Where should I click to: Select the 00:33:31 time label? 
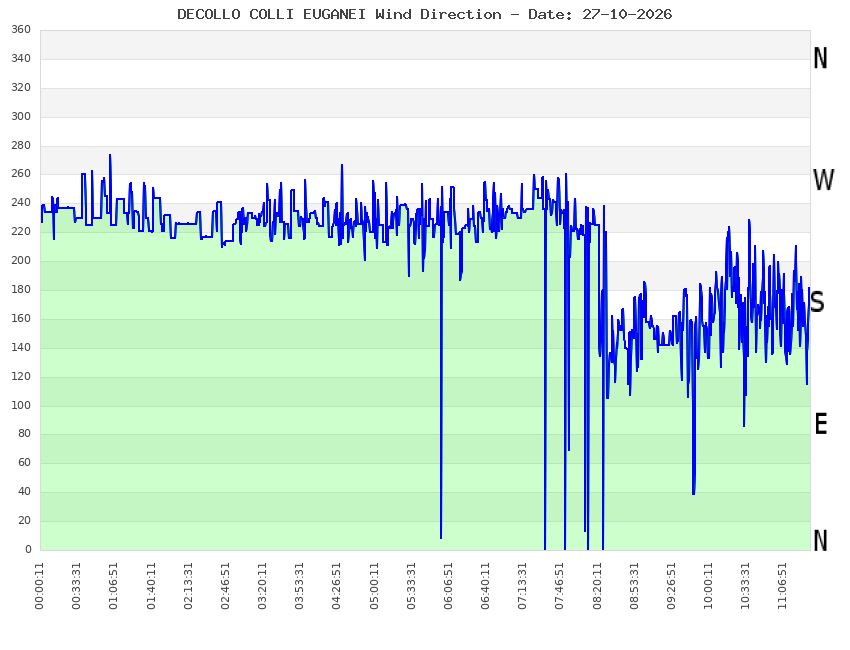(76, 586)
